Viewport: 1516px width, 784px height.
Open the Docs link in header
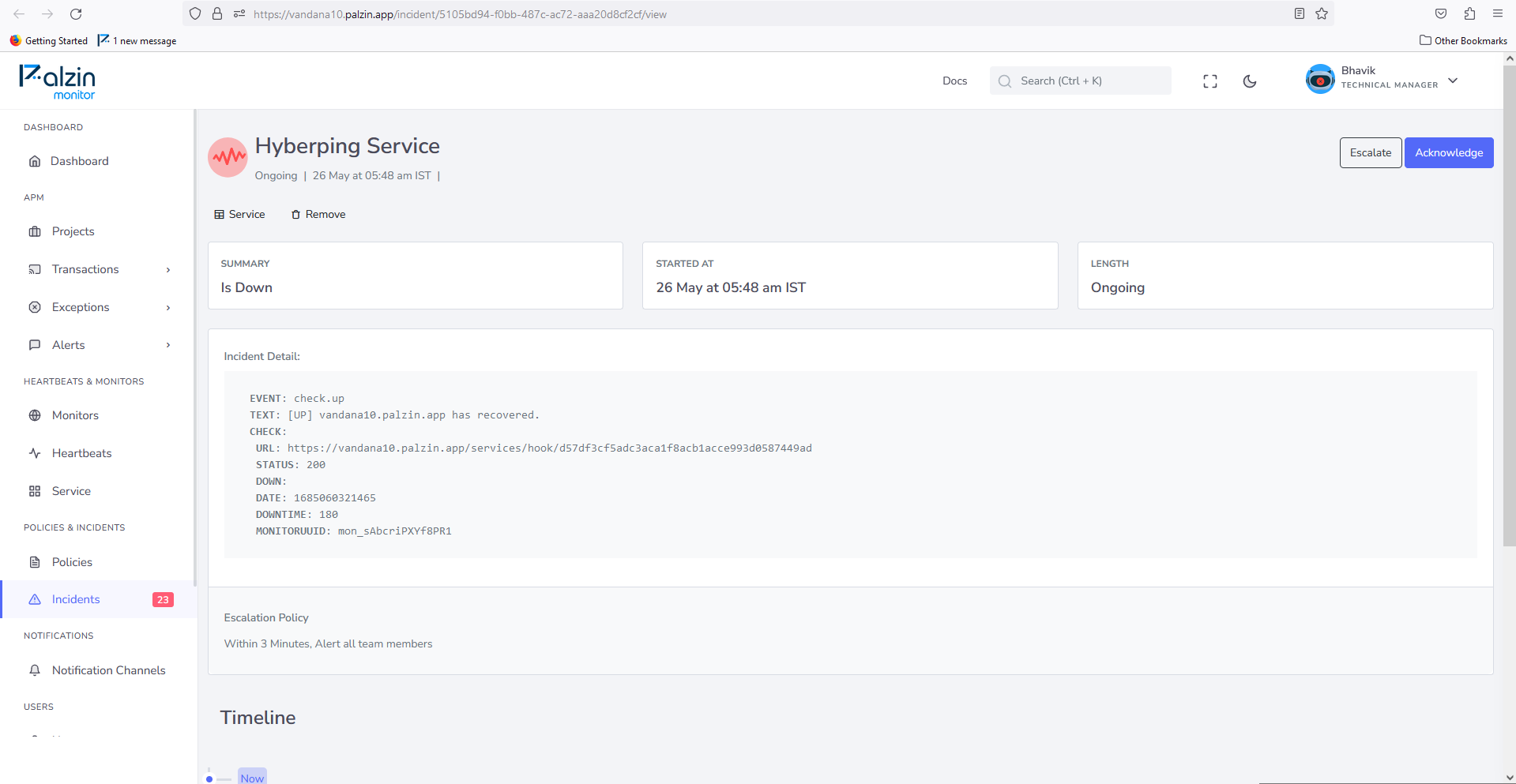point(954,81)
